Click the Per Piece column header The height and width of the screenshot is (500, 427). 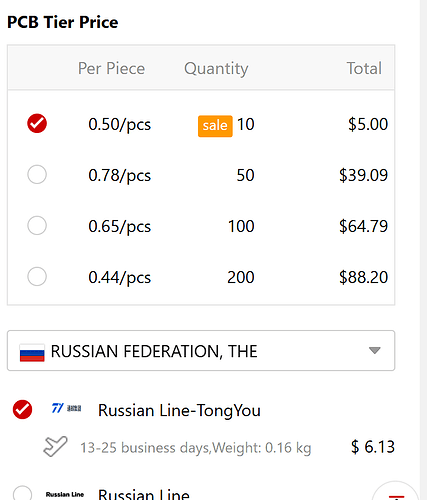coord(111,68)
